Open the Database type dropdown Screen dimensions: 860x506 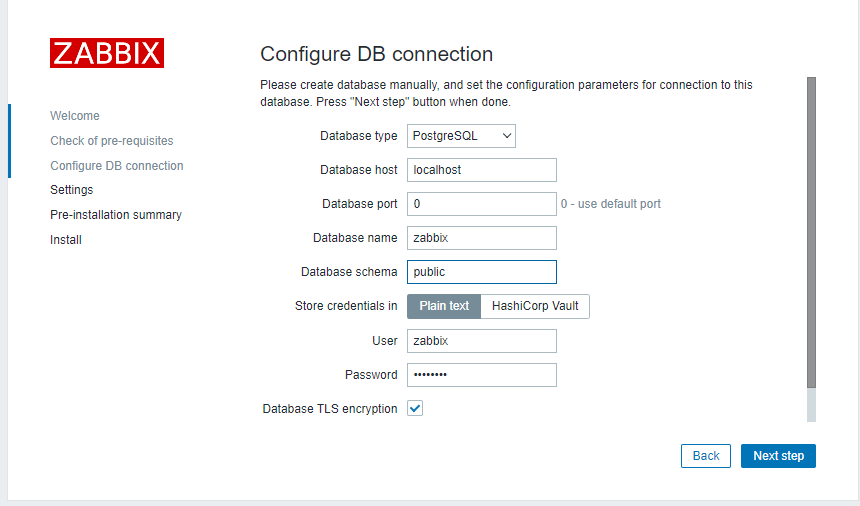pyautogui.click(x=461, y=136)
